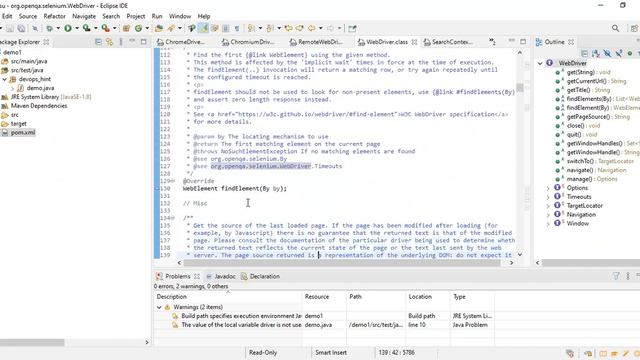
Task: Open the Source menu
Action: (28, 16)
